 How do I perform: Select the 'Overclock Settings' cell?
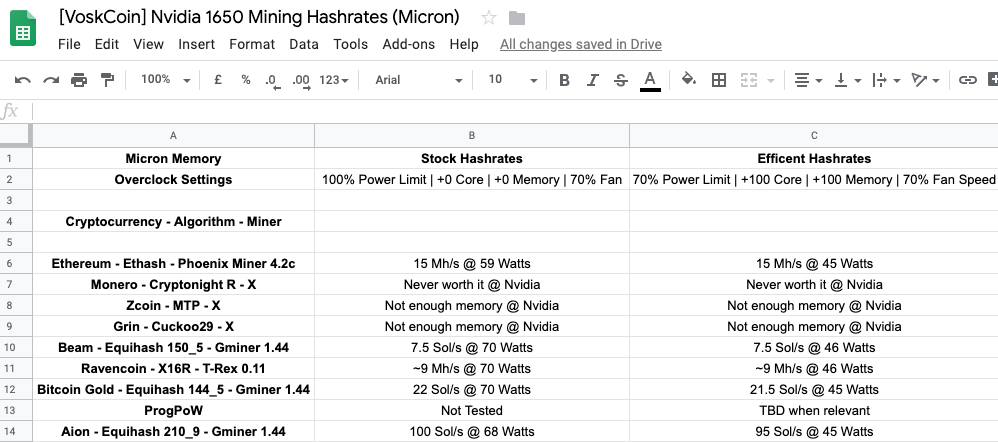click(x=173, y=180)
